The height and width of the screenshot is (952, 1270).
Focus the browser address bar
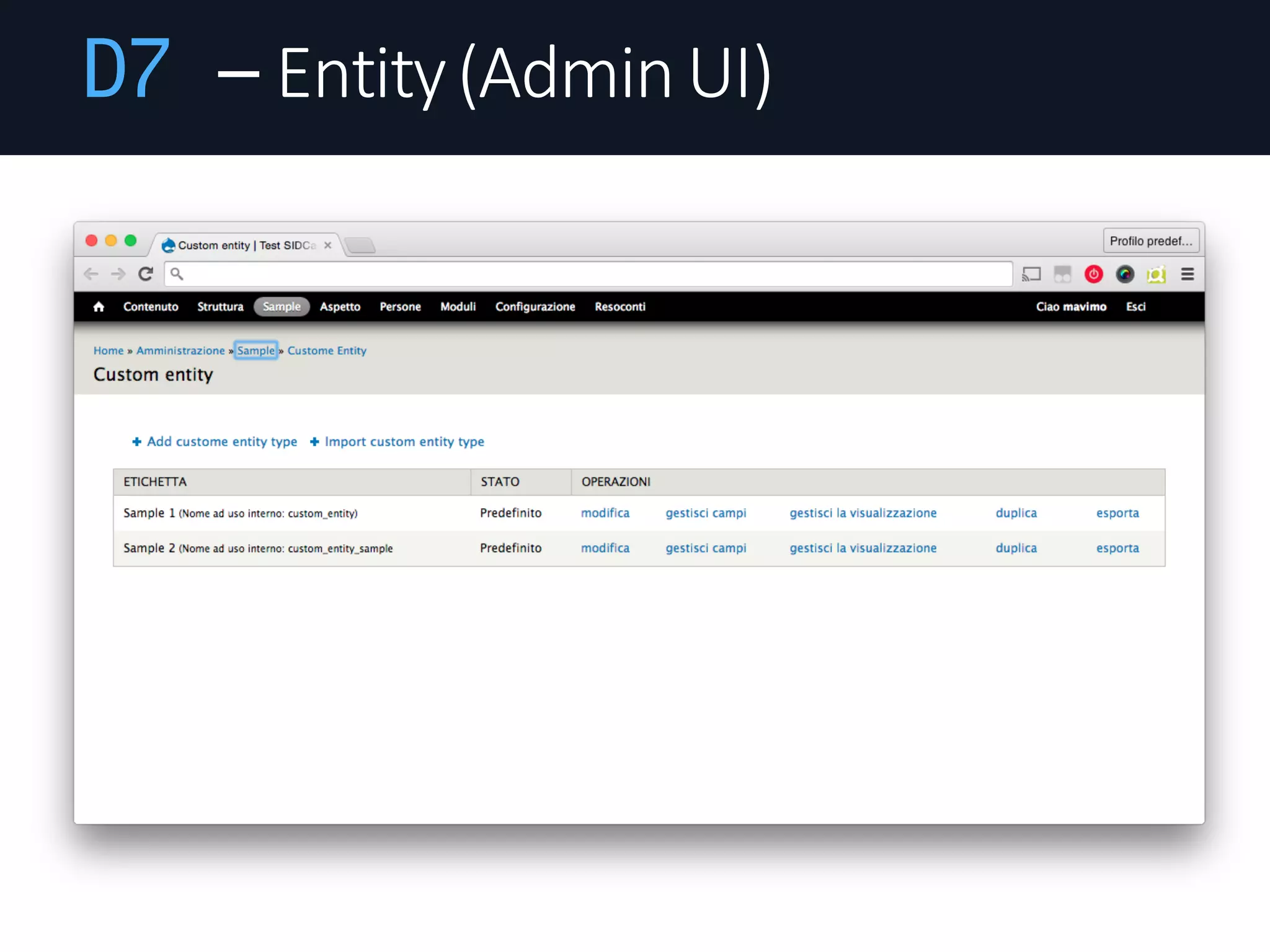click(x=588, y=274)
